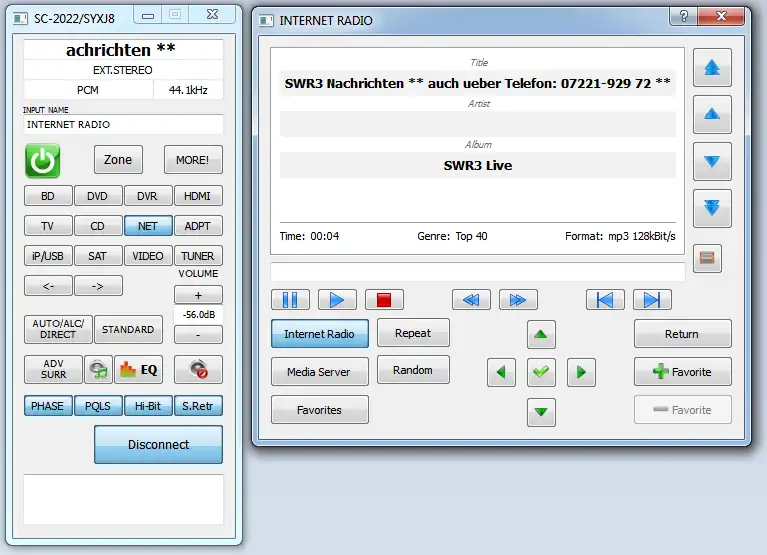The width and height of the screenshot is (767, 555).
Task: Click the help question mark button
Action: click(683, 16)
